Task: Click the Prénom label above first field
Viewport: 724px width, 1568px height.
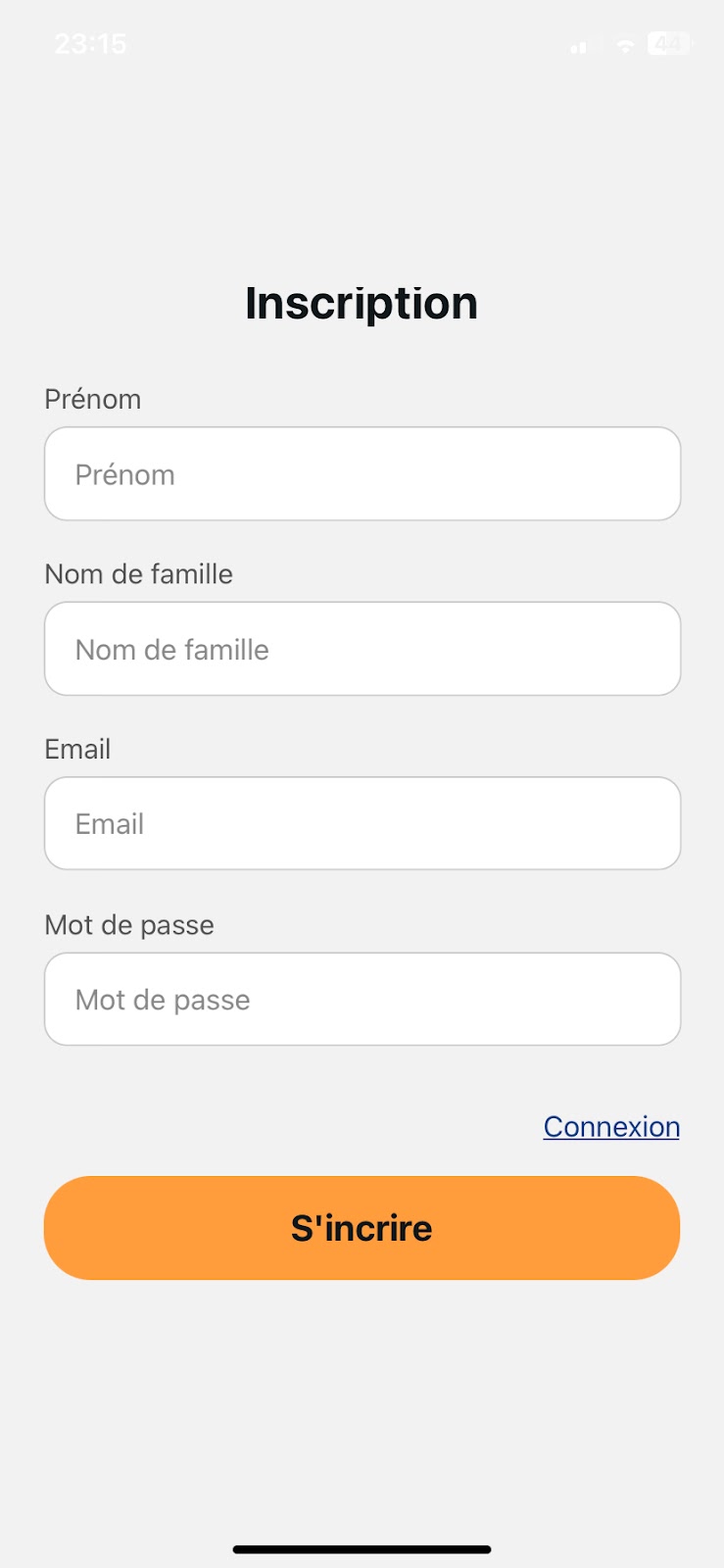Action: click(93, 399)
